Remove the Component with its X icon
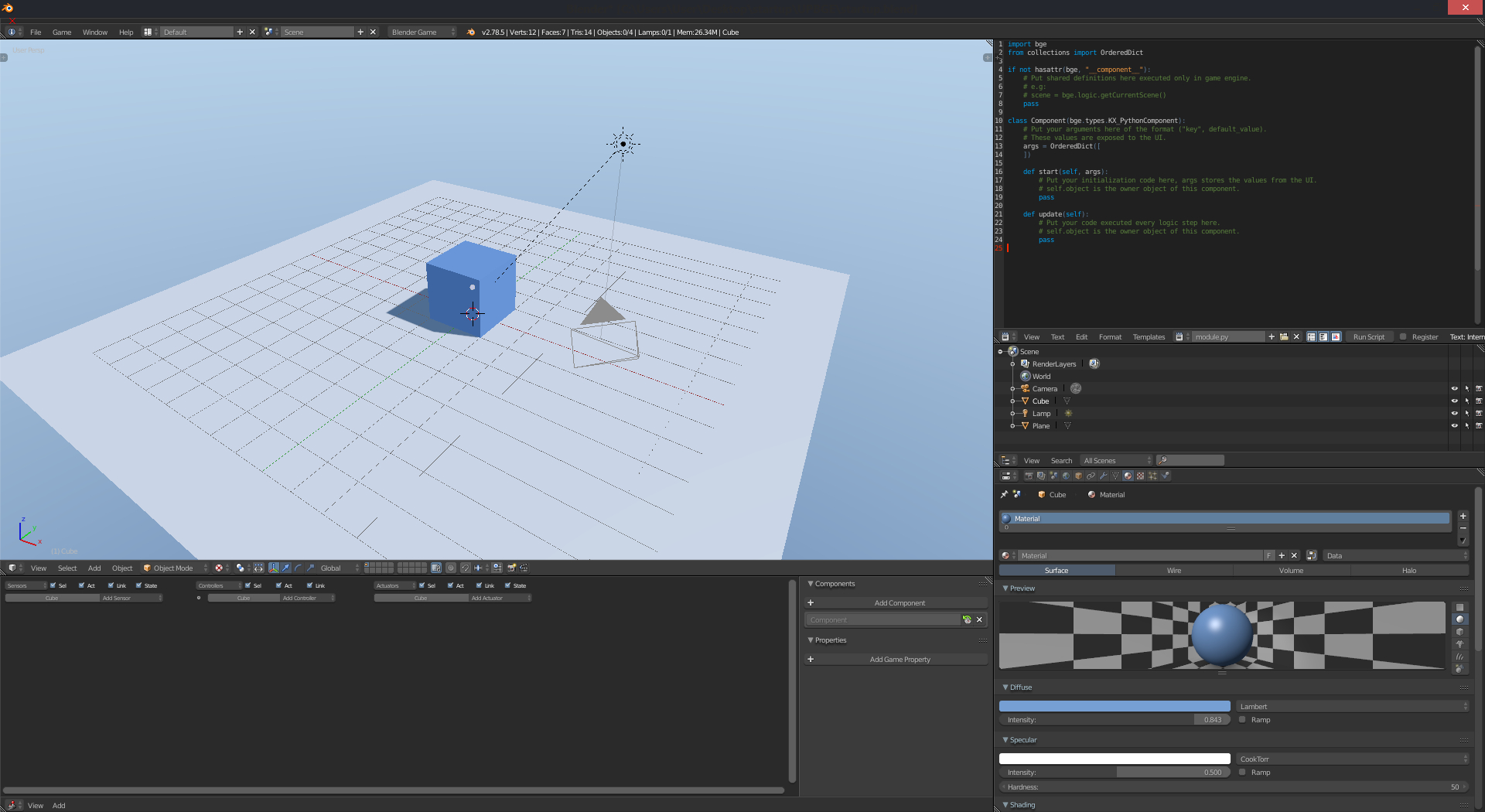This screenshot has height=812, width=1485. tap(979, 619)
